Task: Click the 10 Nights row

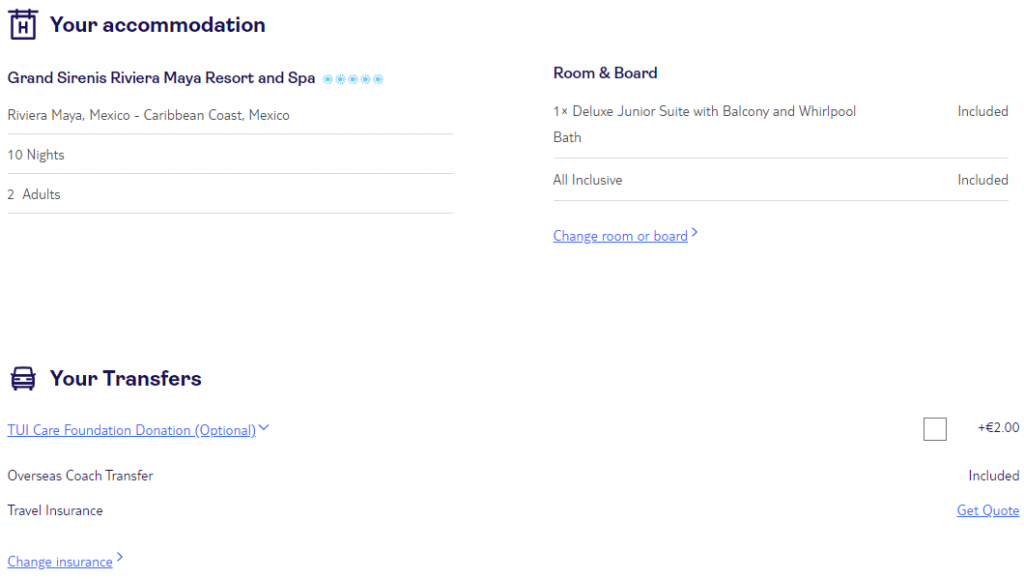Action: click(230, 155)
